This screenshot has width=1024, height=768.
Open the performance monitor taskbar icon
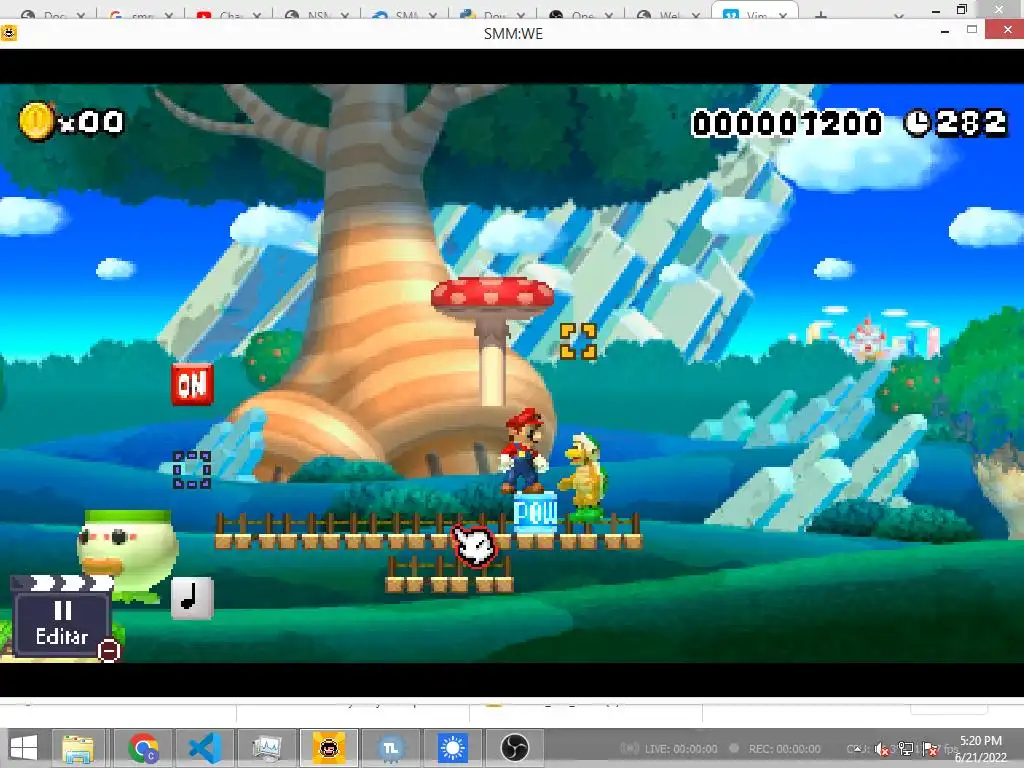click(266, 748)
